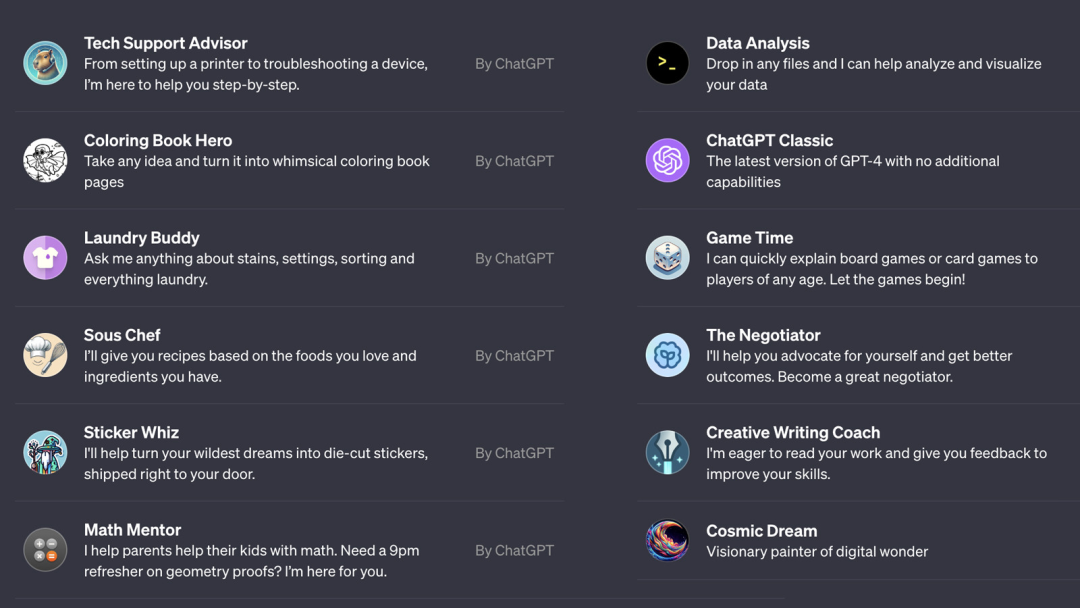This screenshot has height=608, width=1080.
Task: Click the Game Time dice icon
Action: (667, 258)
